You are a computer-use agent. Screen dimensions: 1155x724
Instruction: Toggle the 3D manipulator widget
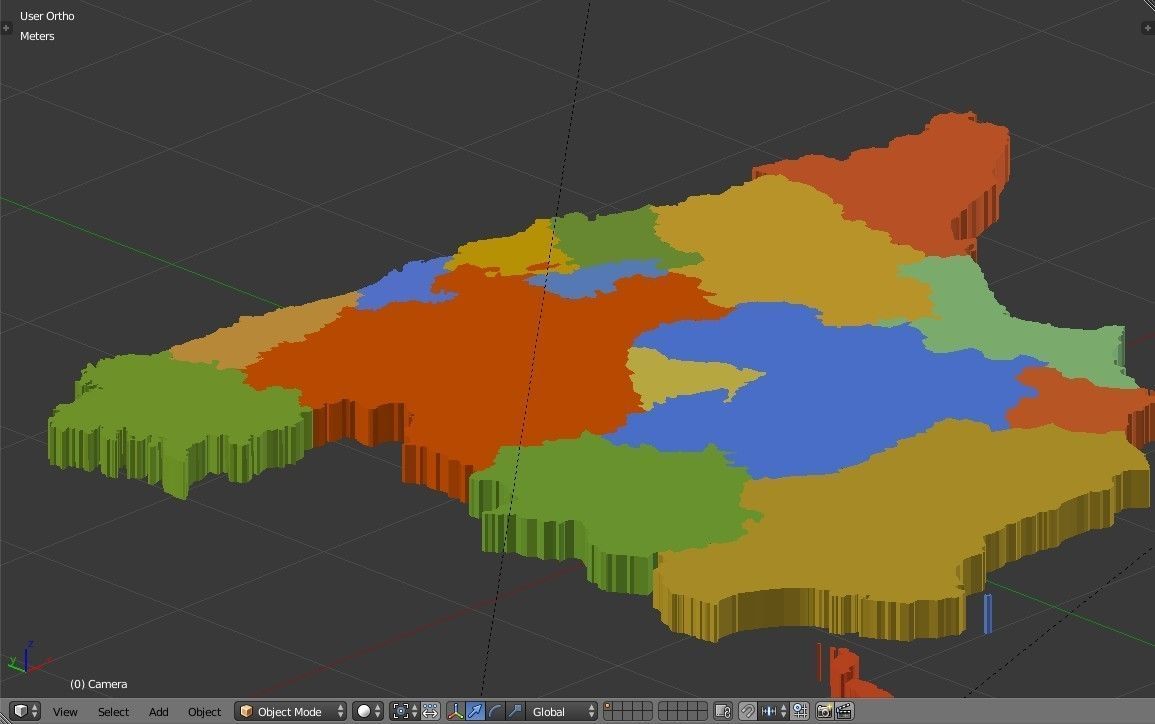click(455, 711)
